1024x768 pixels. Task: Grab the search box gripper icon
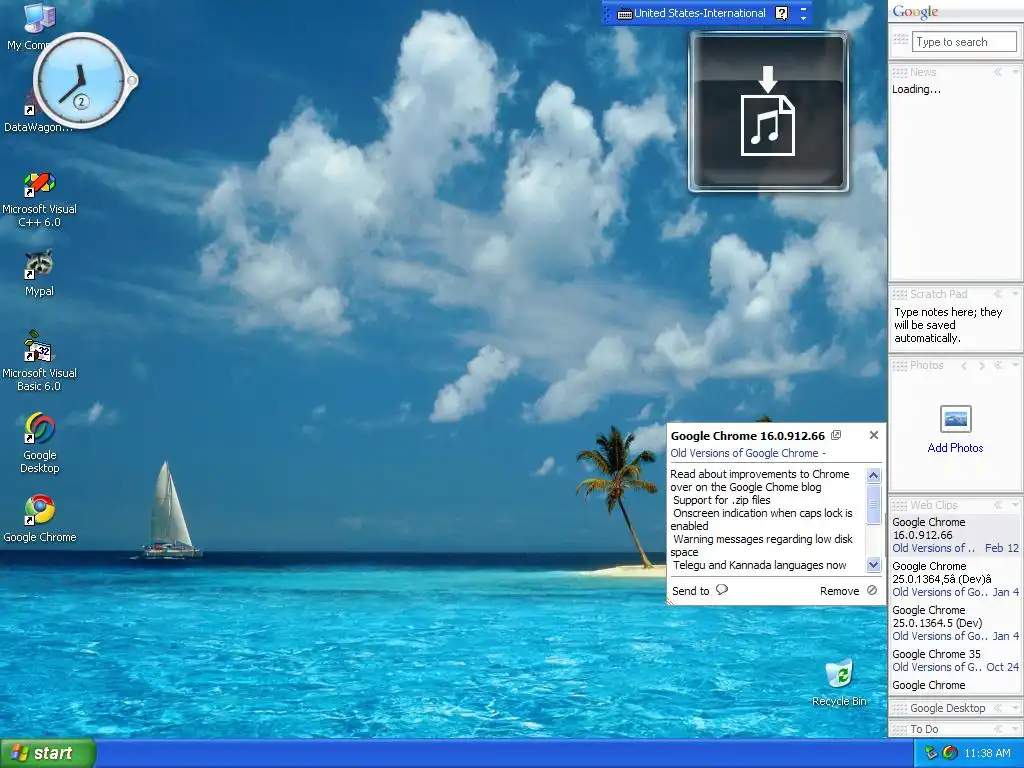(901, 39)
